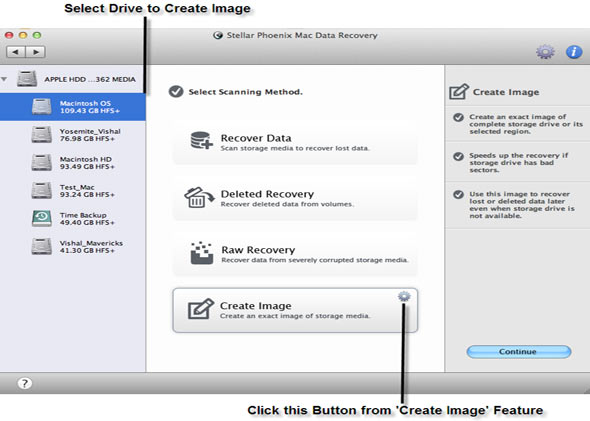590x421 pixels.
Task: Select the Yosemite_Vishal volume
Action: click(73, 135)
